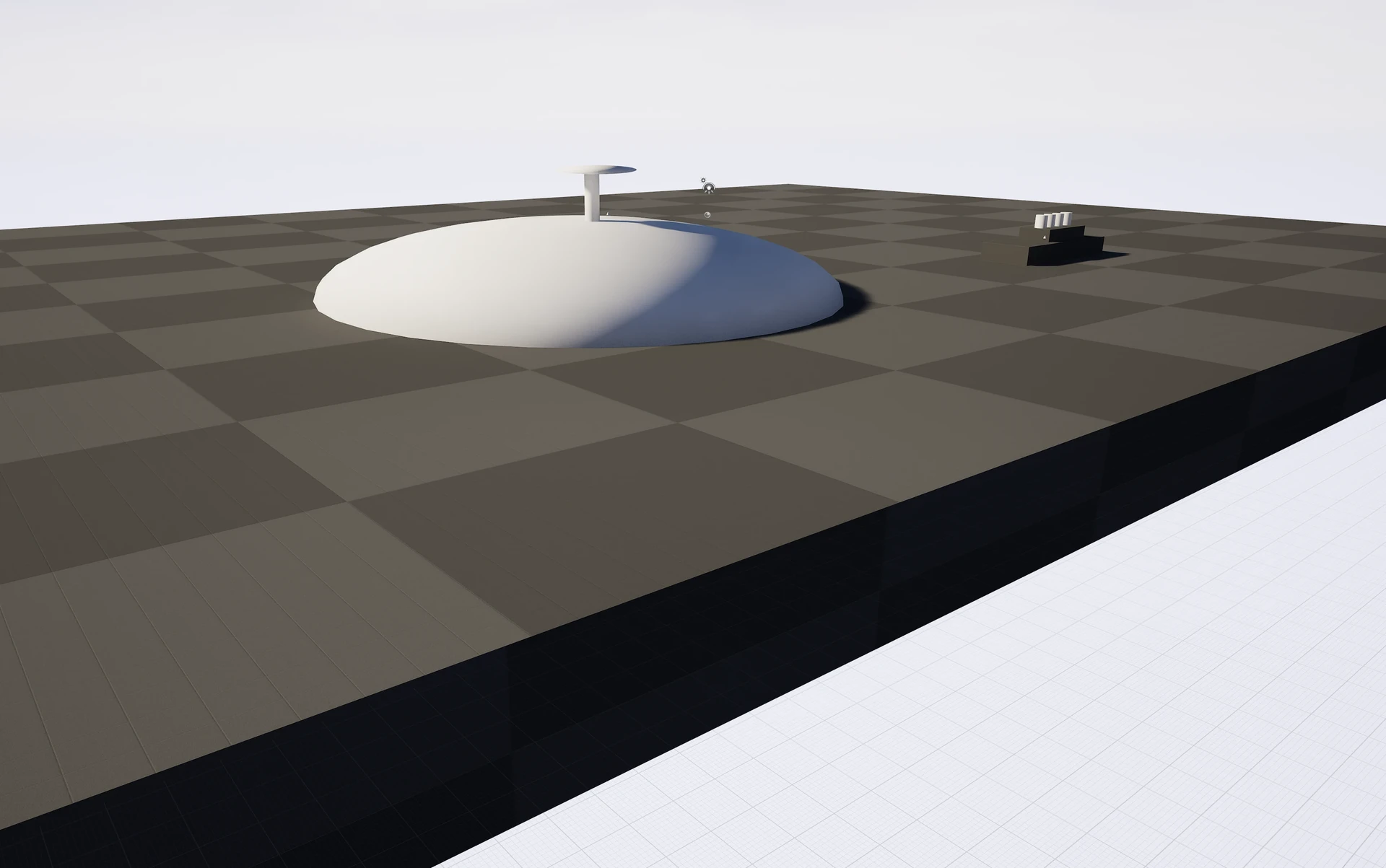Viewport: 1386px width, 868px height.
Task: Select the tiny cone marker beside the mushroom stem
Action: coord(607,213)
